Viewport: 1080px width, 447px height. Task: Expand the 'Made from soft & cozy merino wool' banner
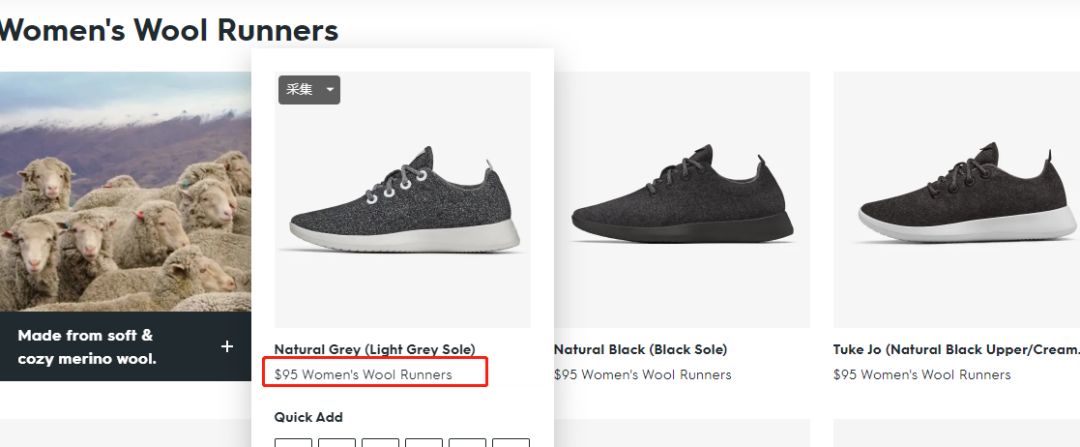[x=125, y=346]
